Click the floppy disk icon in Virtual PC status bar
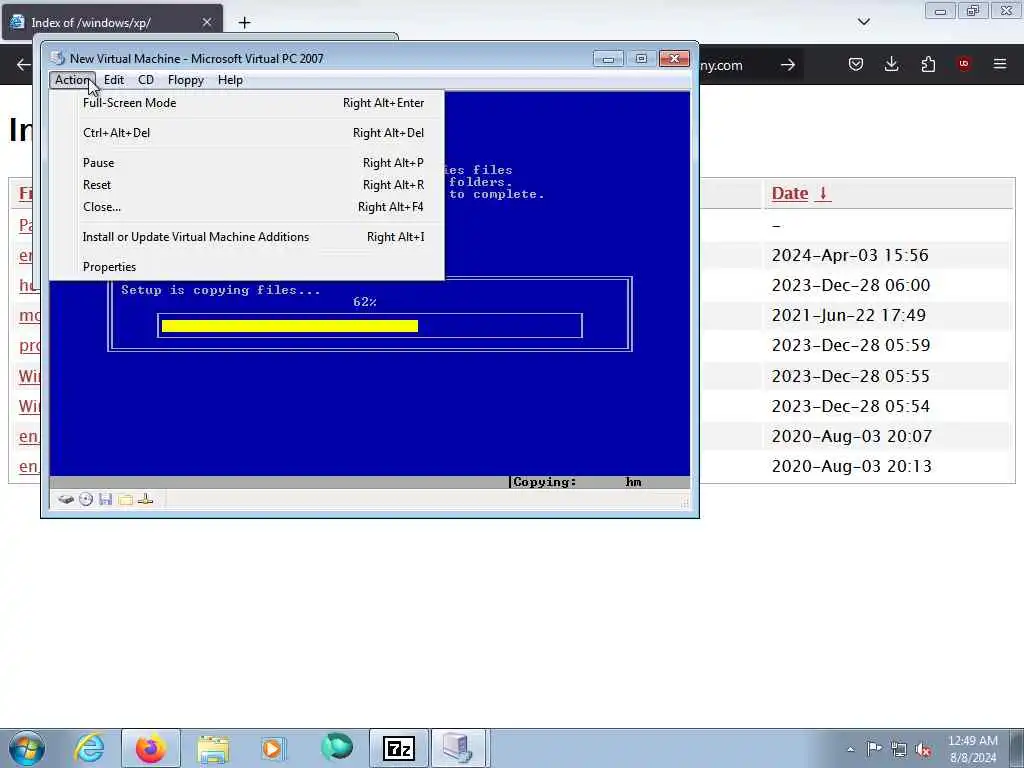This screenshot has height=768, width=1024. click(x=106, y=500)
